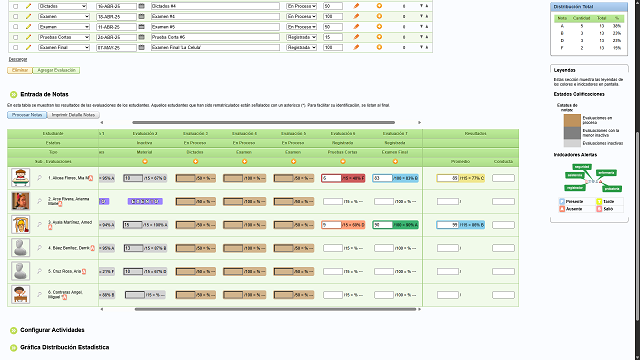This screenshot has width=640, height=360.
Task: Click the pencil edit icon for Examen #4
Action: click(28, 16)
